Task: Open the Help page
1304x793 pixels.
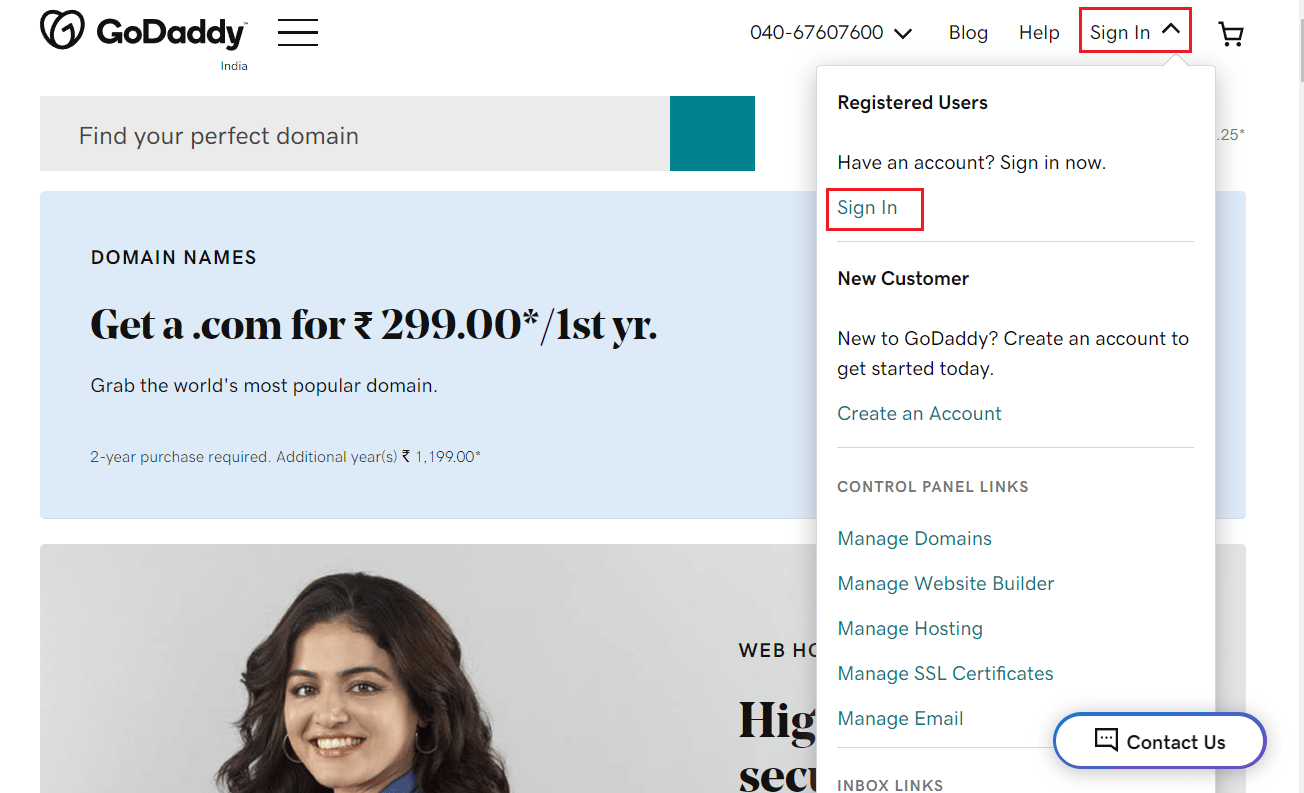Action: pos(1039,32)
